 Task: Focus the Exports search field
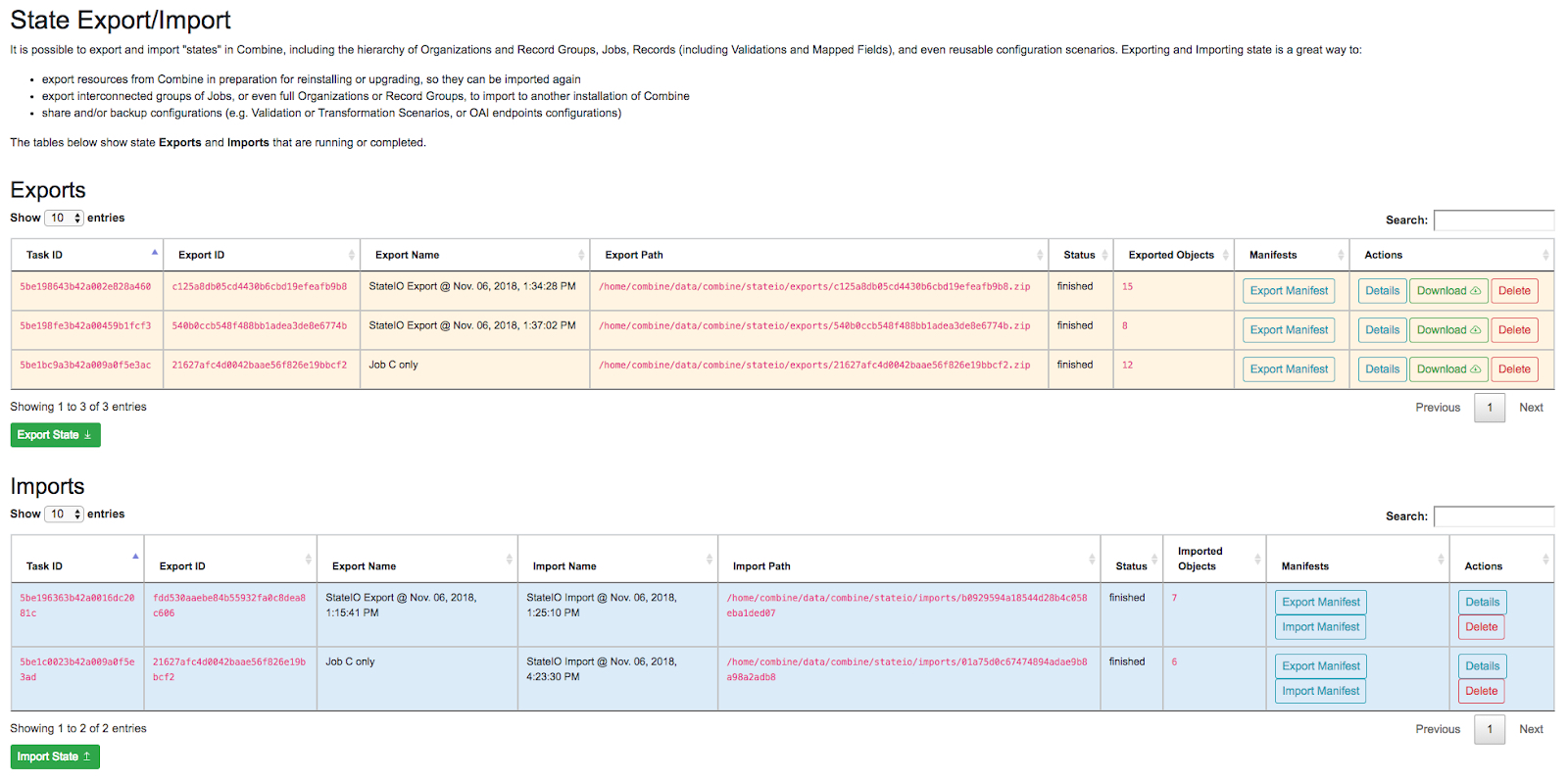(1494, 220)
